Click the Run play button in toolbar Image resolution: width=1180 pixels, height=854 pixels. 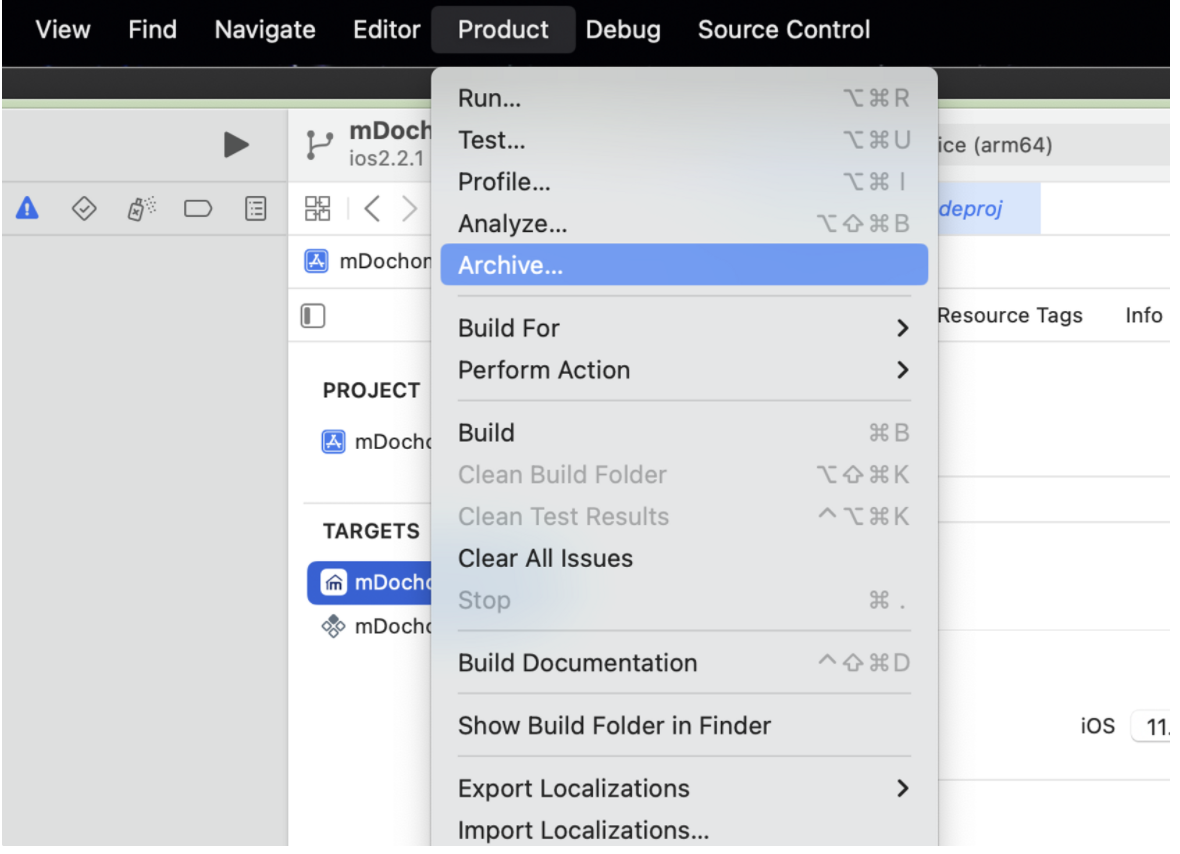coord(236,144)
